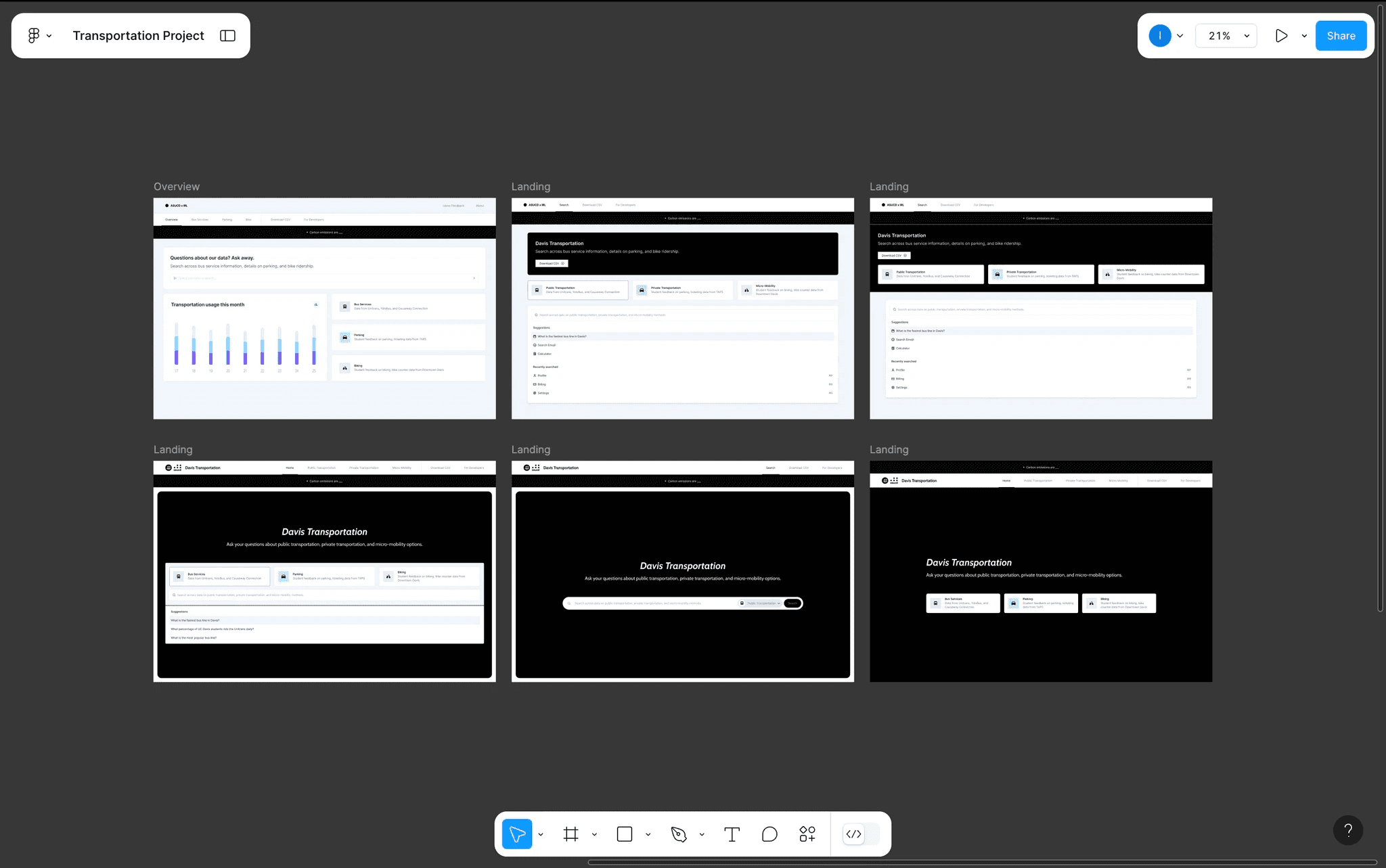This screenshot has height=868, width=1386.
Task: Open the 21% zoom dropdown
Action: (1226, 36)
